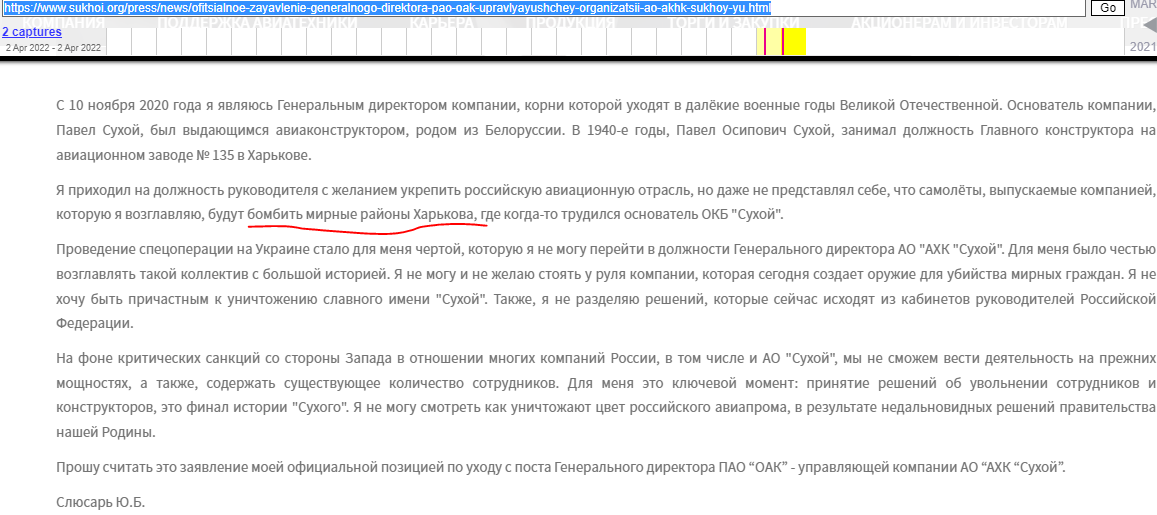
Task: Click the signature 'Слюсарь Ю.Б.'
Action: tap(101, 502)
